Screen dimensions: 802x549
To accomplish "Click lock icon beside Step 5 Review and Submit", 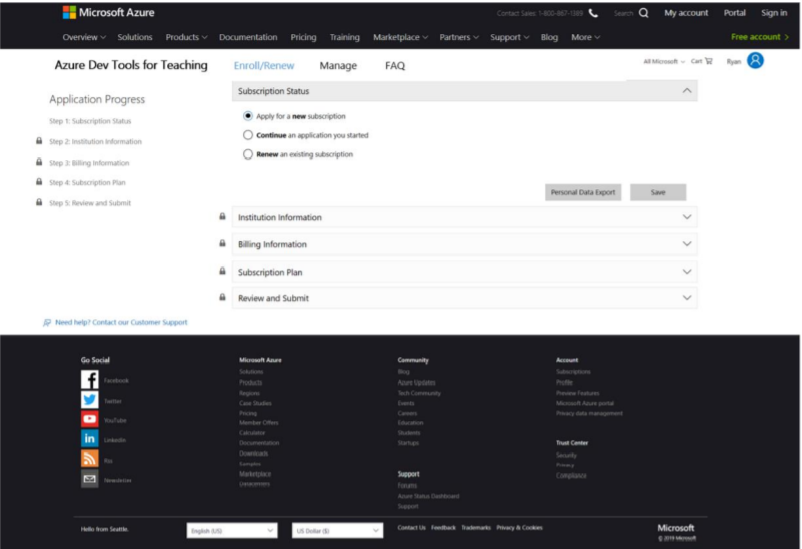I will 39,202.
